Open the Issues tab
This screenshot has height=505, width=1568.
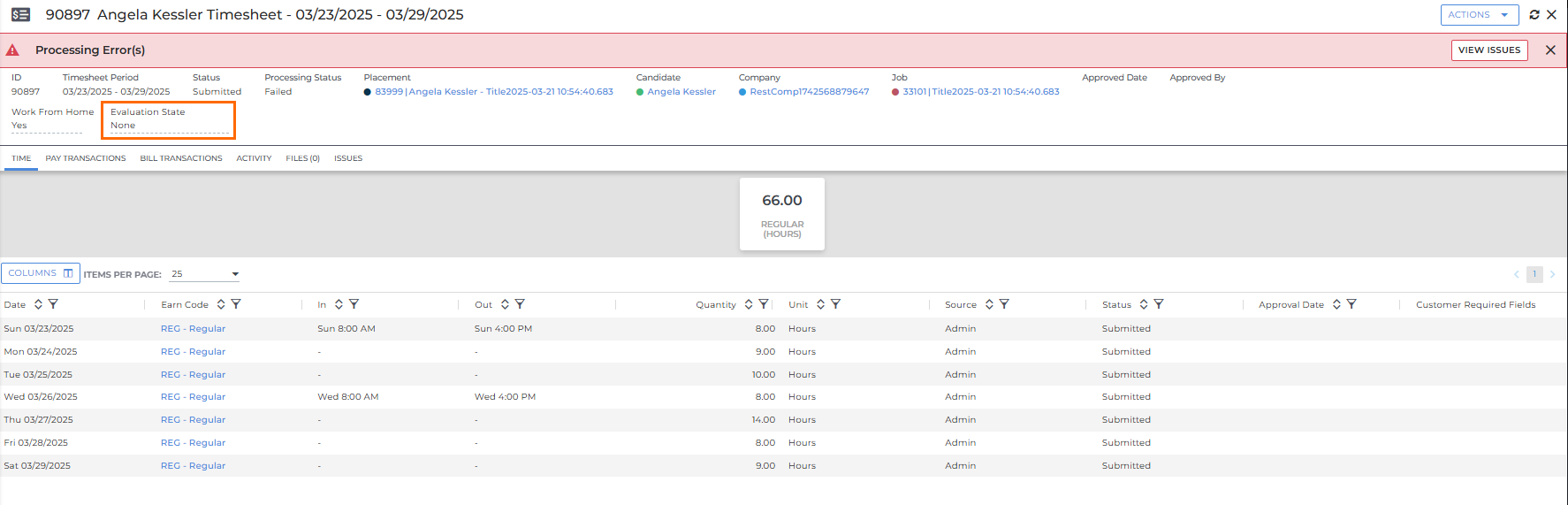pyautogui.click(x=348, y=158)
